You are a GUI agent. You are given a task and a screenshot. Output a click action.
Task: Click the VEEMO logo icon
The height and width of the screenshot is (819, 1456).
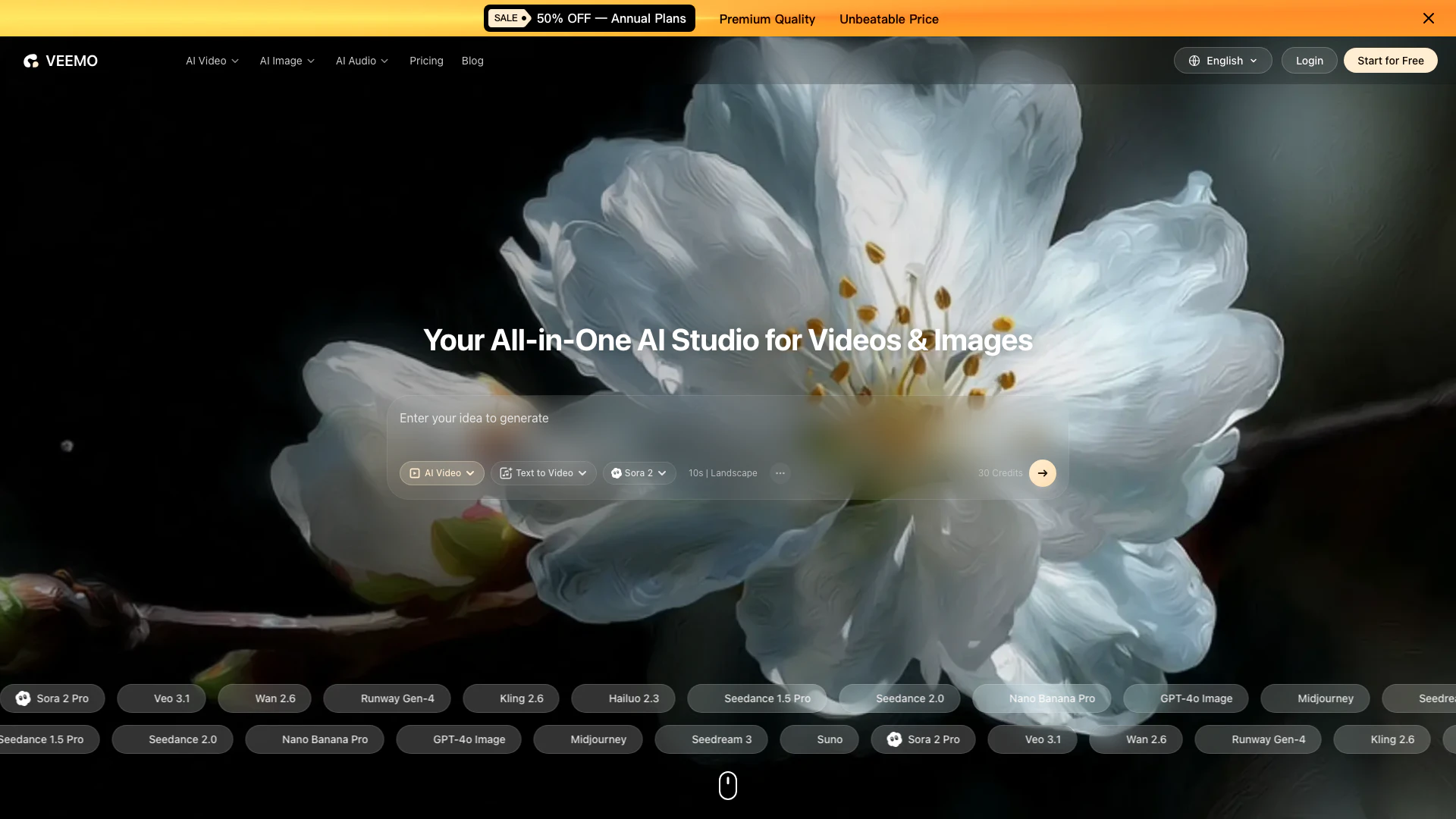(30, 61)
